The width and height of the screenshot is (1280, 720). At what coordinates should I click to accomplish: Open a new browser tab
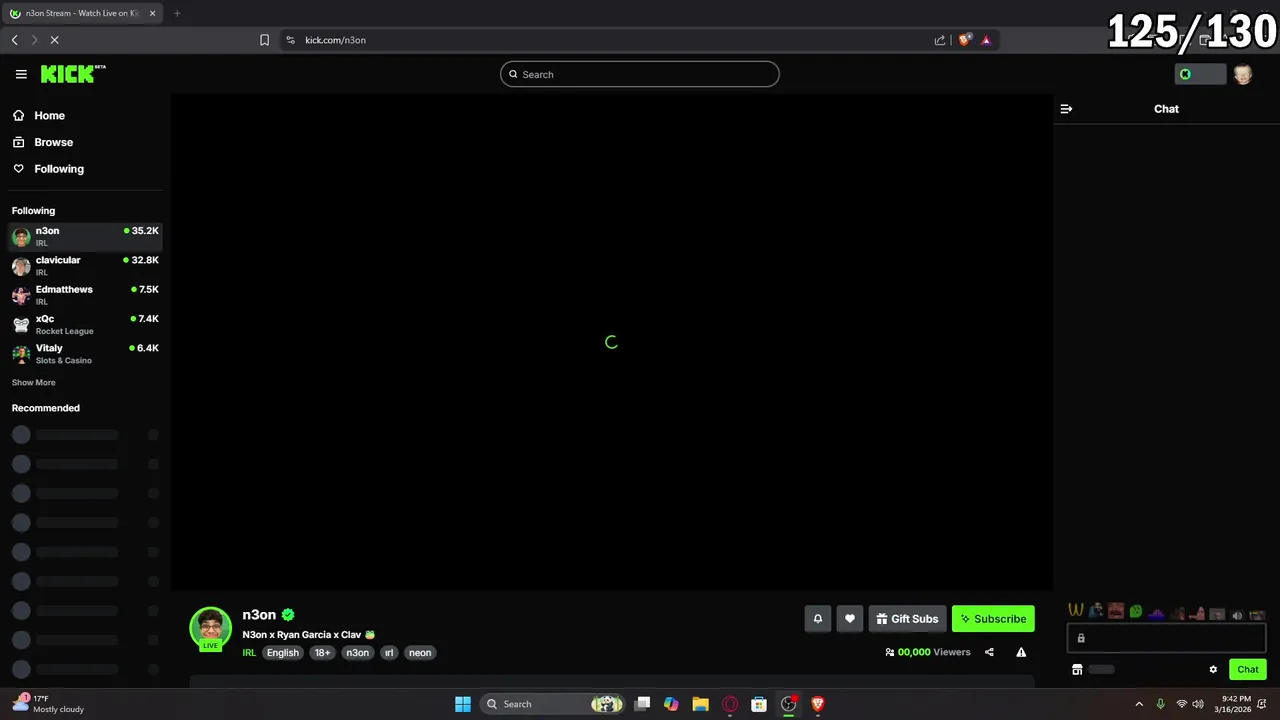177,13
